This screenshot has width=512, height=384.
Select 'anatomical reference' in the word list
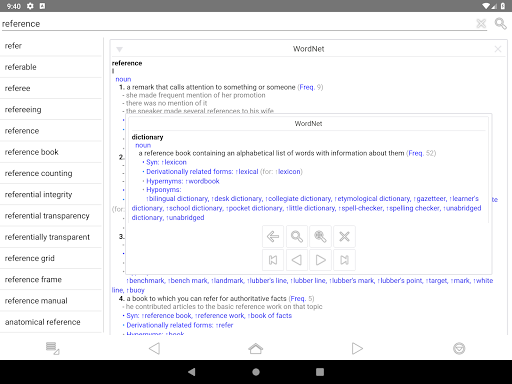[x=51, y=322]
